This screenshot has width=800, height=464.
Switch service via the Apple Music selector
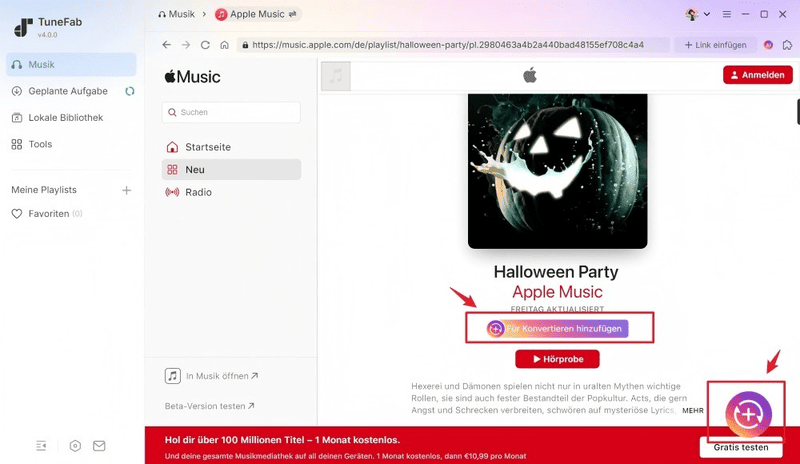(x=257, y=14)
